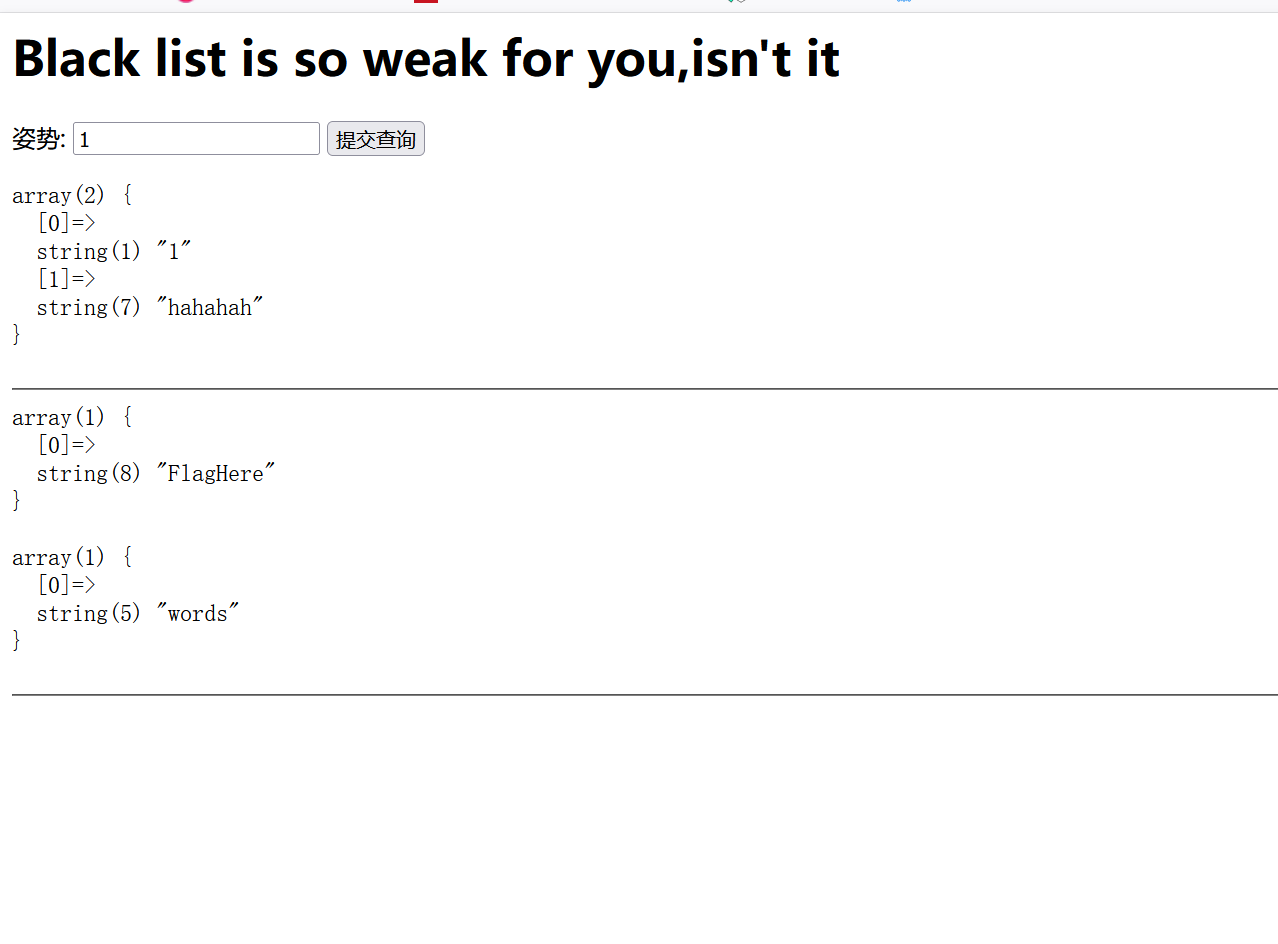This screenshot has height=944, width=1278.
Task: Focus the 姿势 text input field
Action: coord(196,139)
